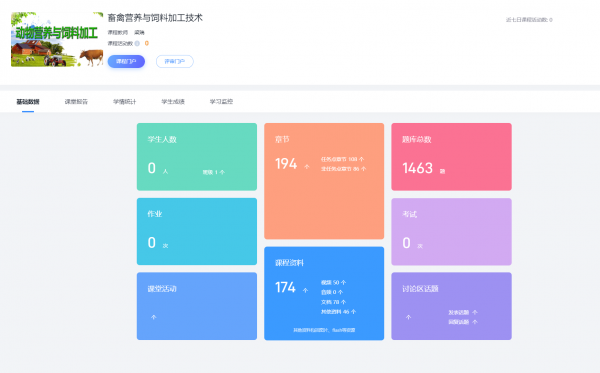The width and height of the screenshot is (600, 373).
Task: Click the 课程教师 name line
Action: tap(126, 33)
